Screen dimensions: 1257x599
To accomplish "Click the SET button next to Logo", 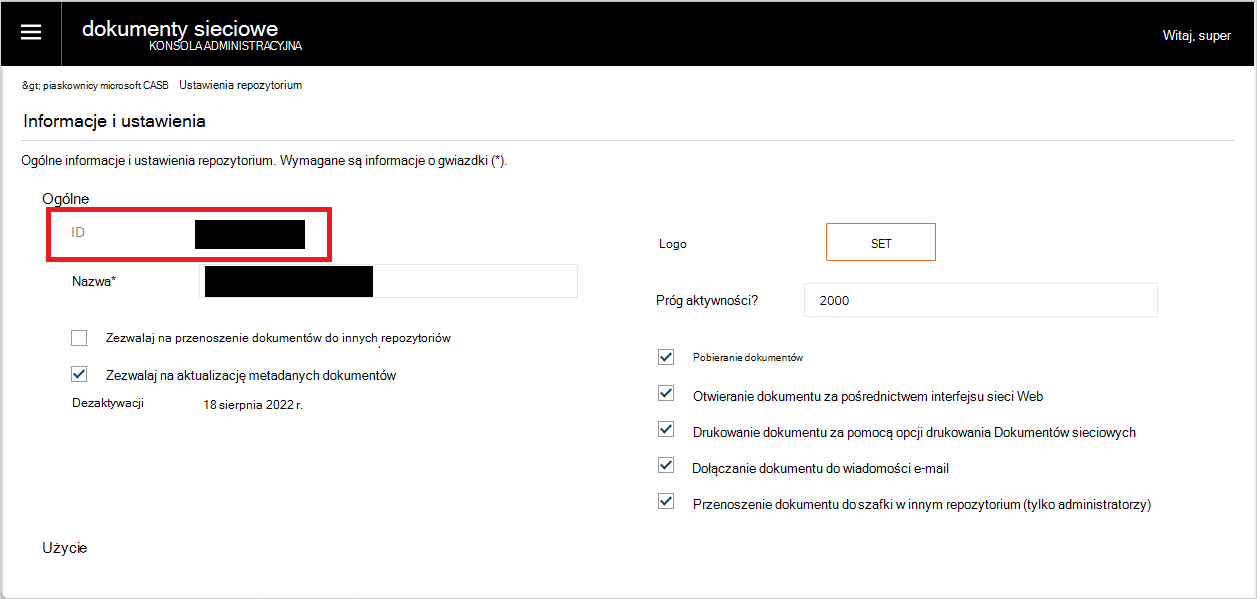I will coord(879,241).
